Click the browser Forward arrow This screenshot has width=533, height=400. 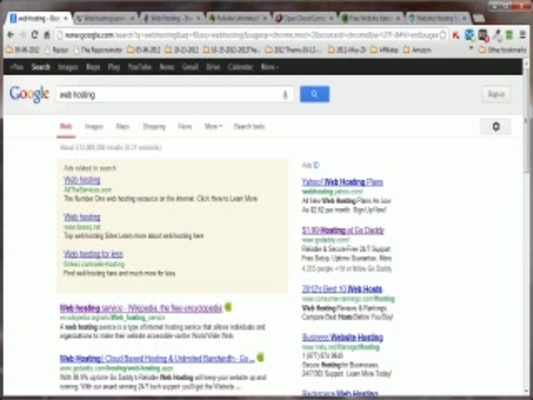tap(22, 35)
